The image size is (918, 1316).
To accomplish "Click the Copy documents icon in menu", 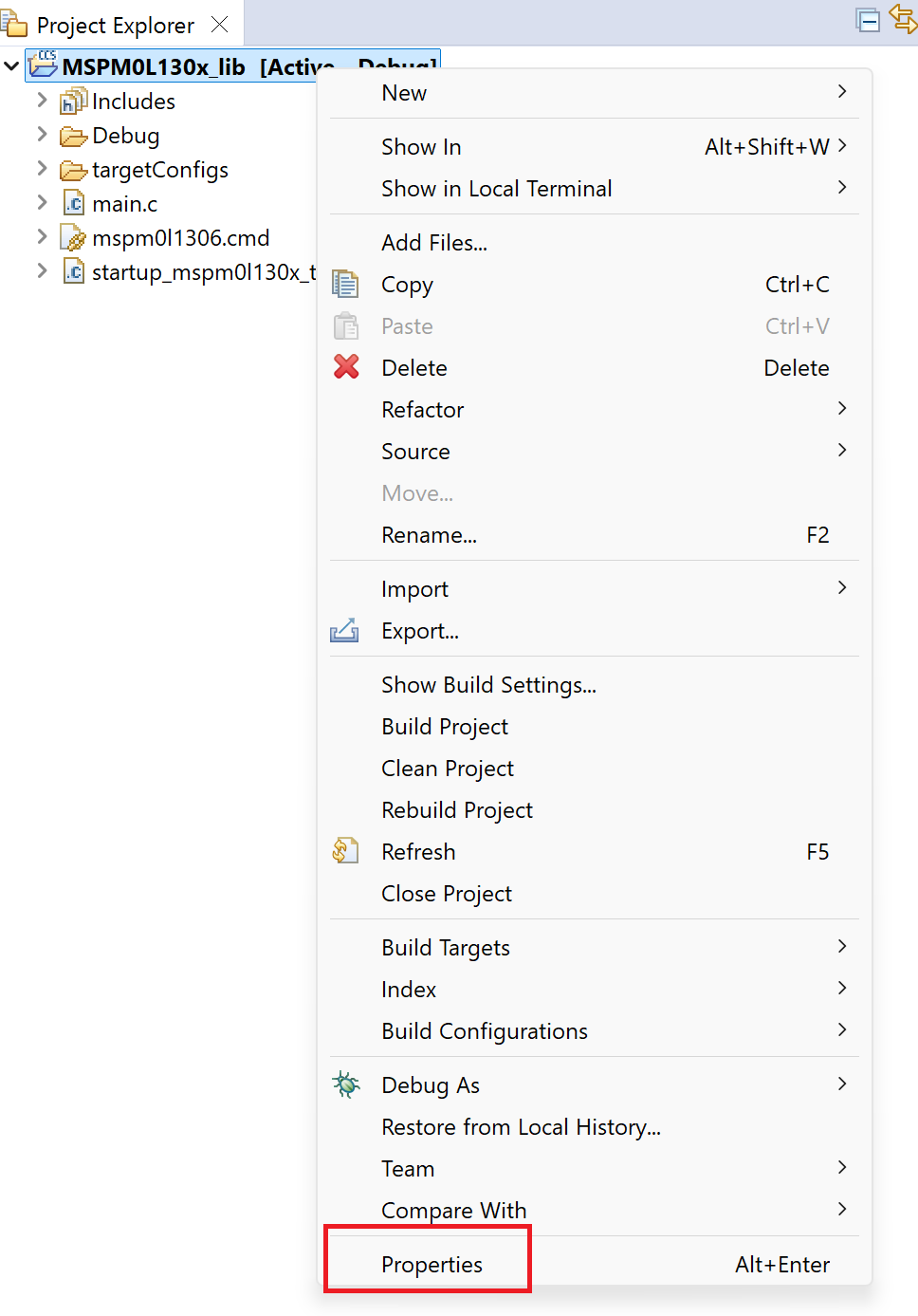I will tap(346, 284).
